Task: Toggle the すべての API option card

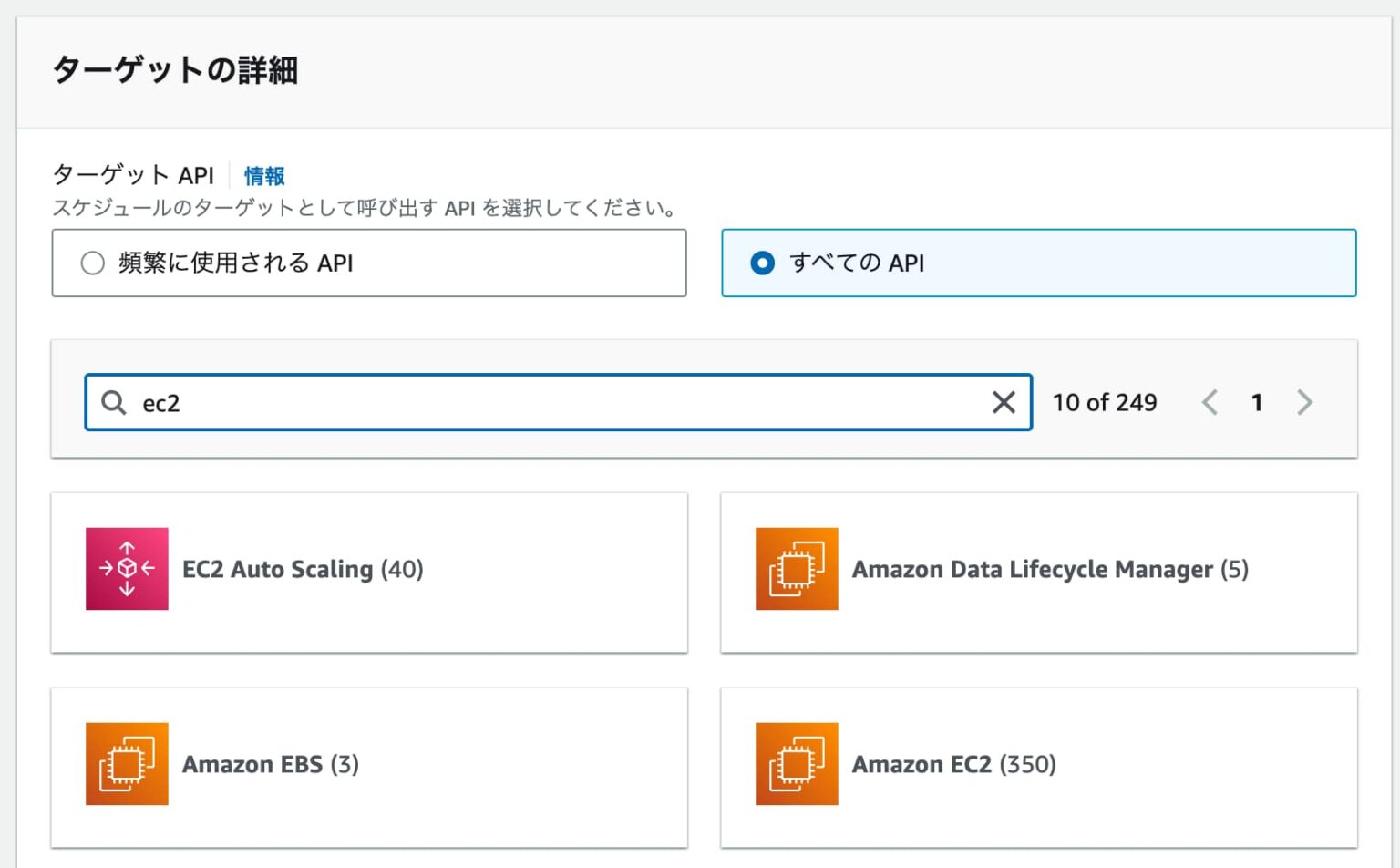Action: 1038,263
